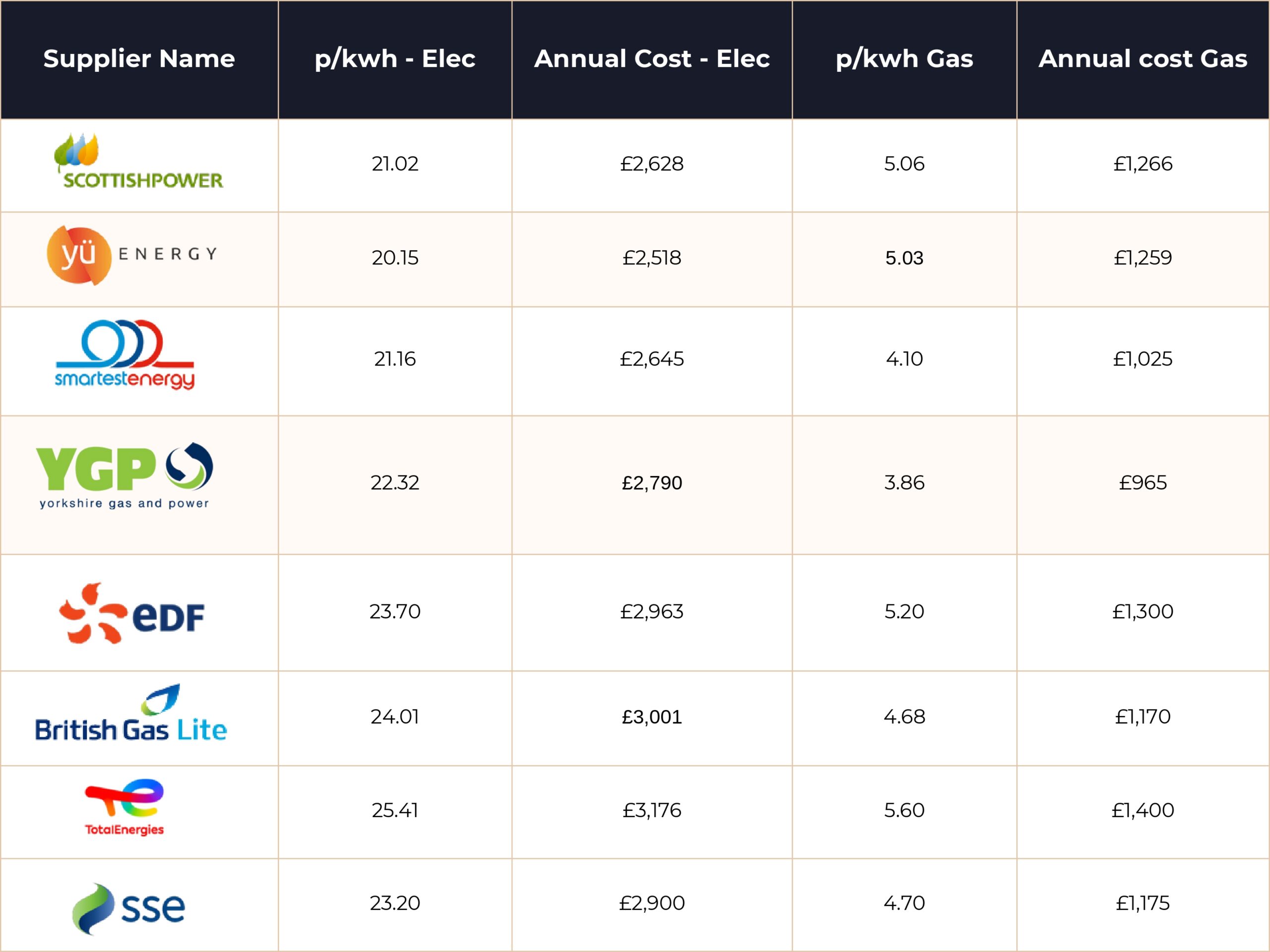Click the Supplier Name column header
Viewport: 1270px width, 952px height.
point(139,59)
